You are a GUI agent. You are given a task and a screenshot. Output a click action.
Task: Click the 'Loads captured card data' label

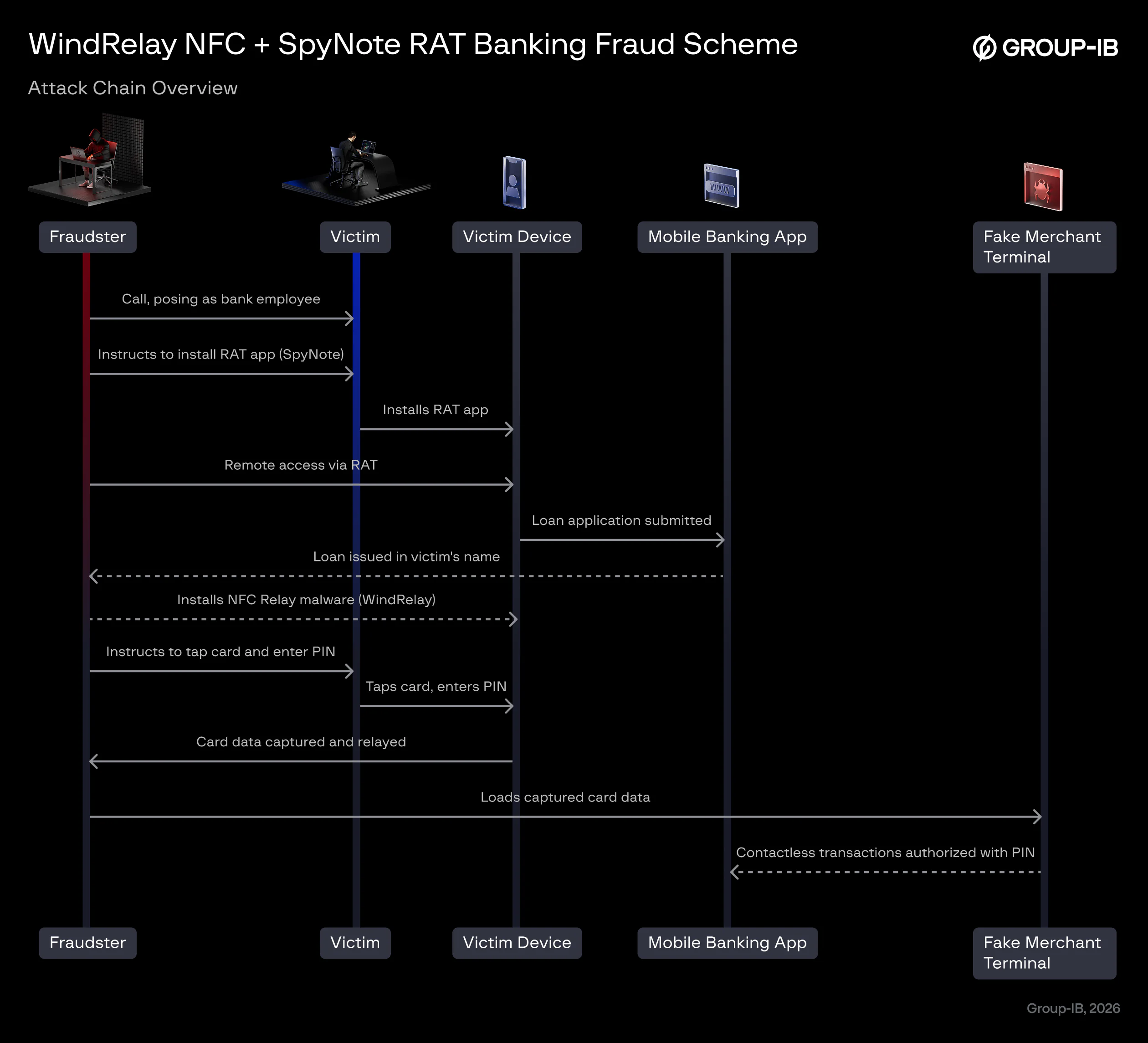565,797
